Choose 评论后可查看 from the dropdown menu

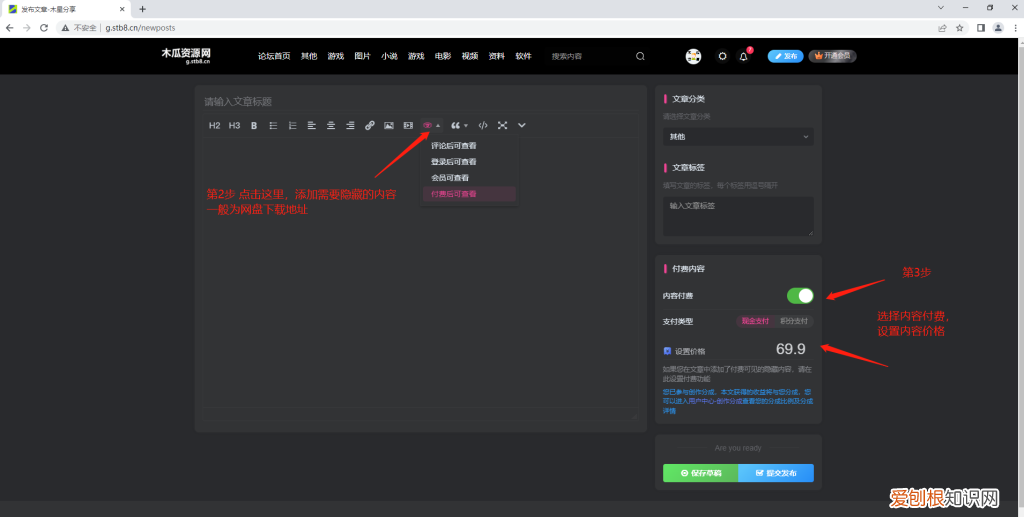pyautogui.click(x=454, y=146)
